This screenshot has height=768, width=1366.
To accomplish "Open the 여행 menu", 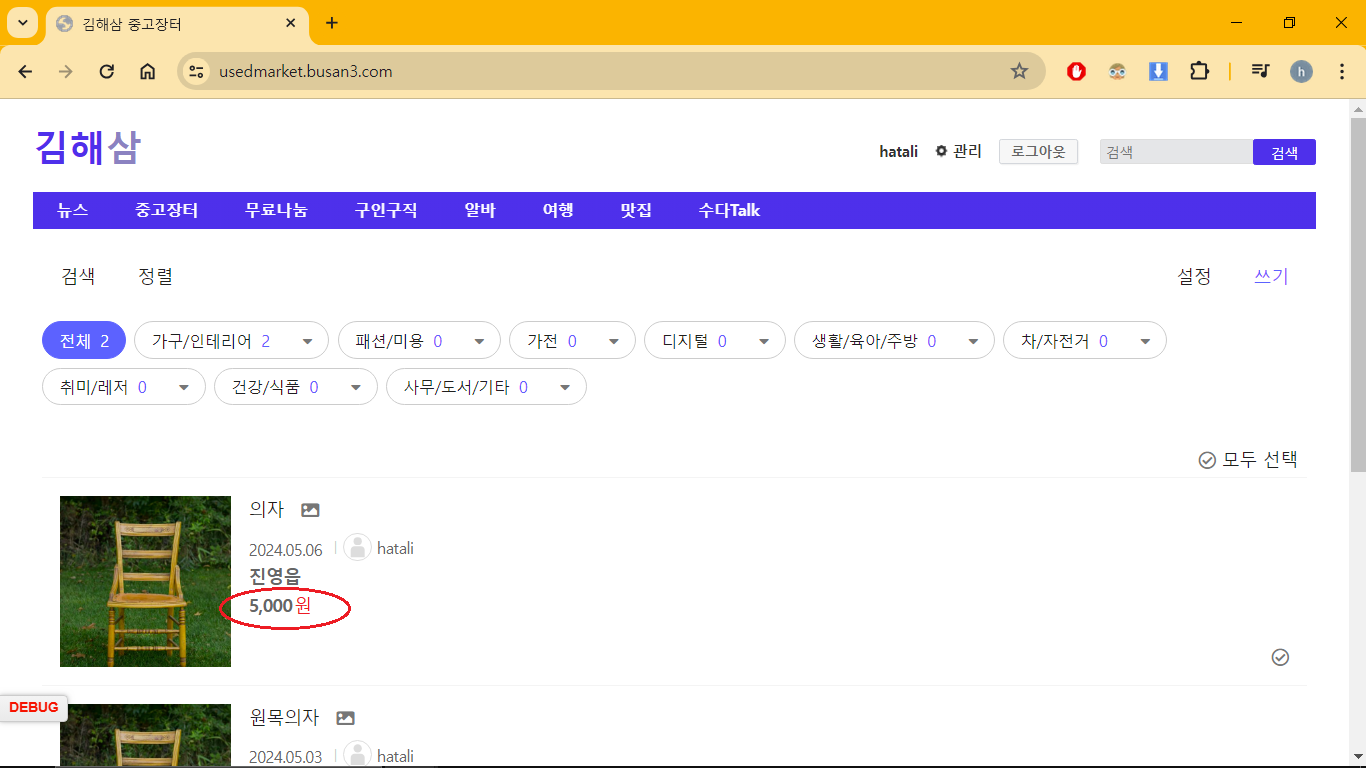I will click(x=558, y=210).
